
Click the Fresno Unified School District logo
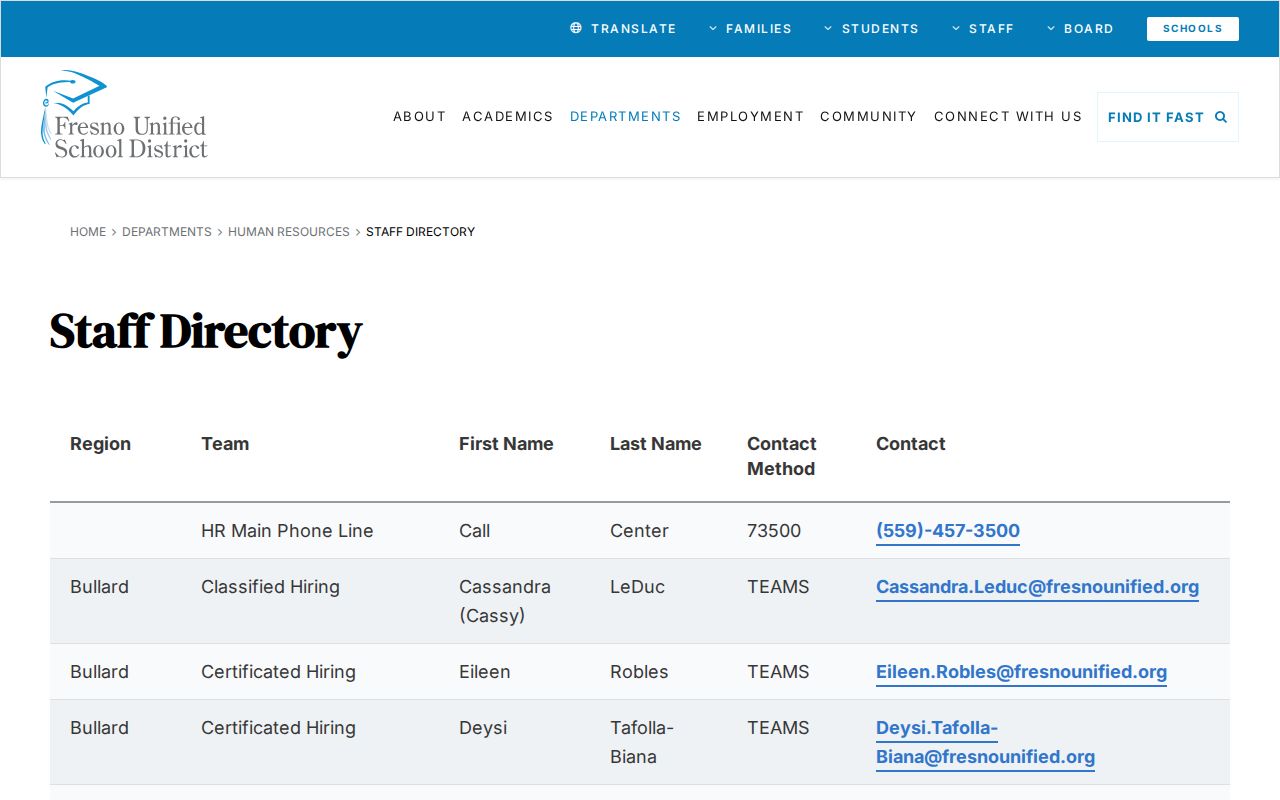click(x=124, y=115)
